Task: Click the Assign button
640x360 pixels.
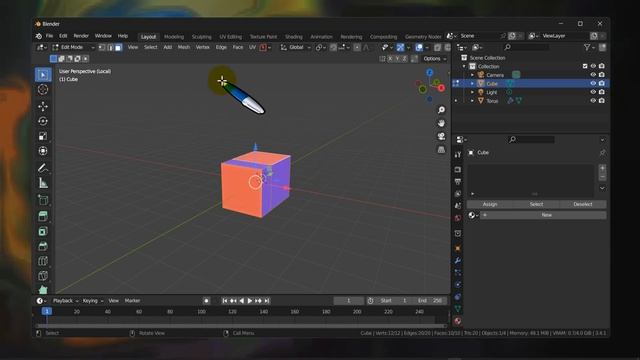Action: point(490,204)
